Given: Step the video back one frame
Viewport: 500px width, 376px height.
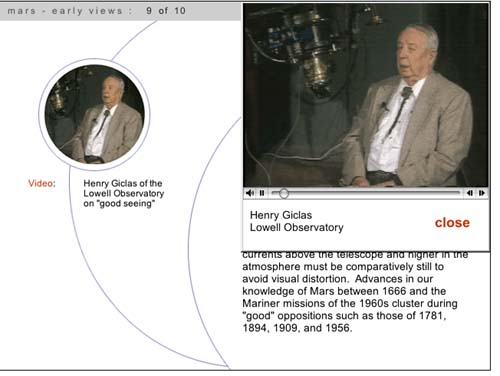Looking at the screenshot, I should 470,193.
